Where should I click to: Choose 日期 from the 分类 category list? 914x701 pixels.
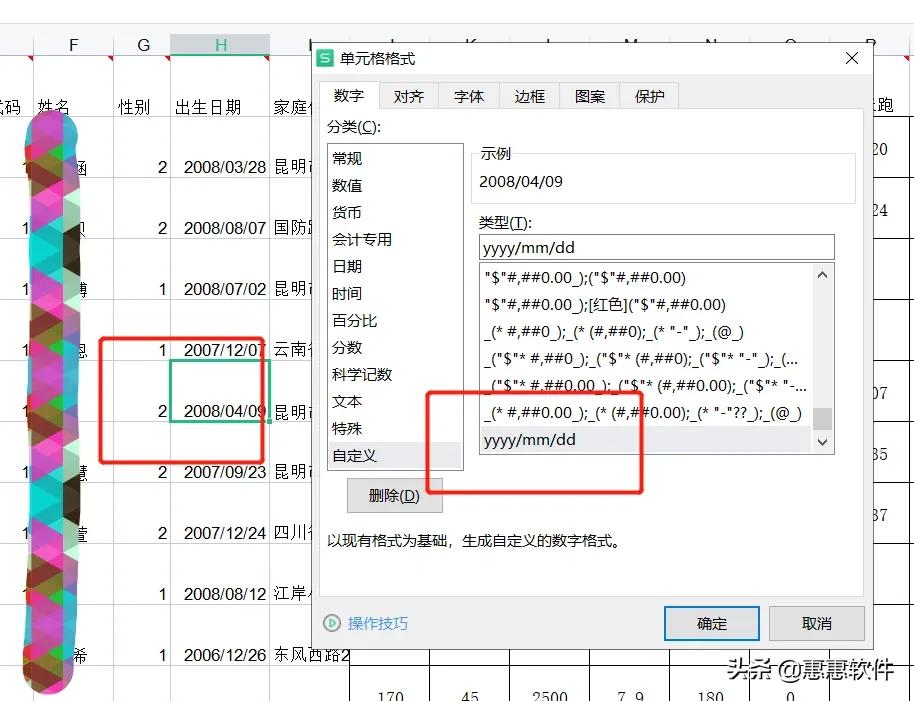357,266
